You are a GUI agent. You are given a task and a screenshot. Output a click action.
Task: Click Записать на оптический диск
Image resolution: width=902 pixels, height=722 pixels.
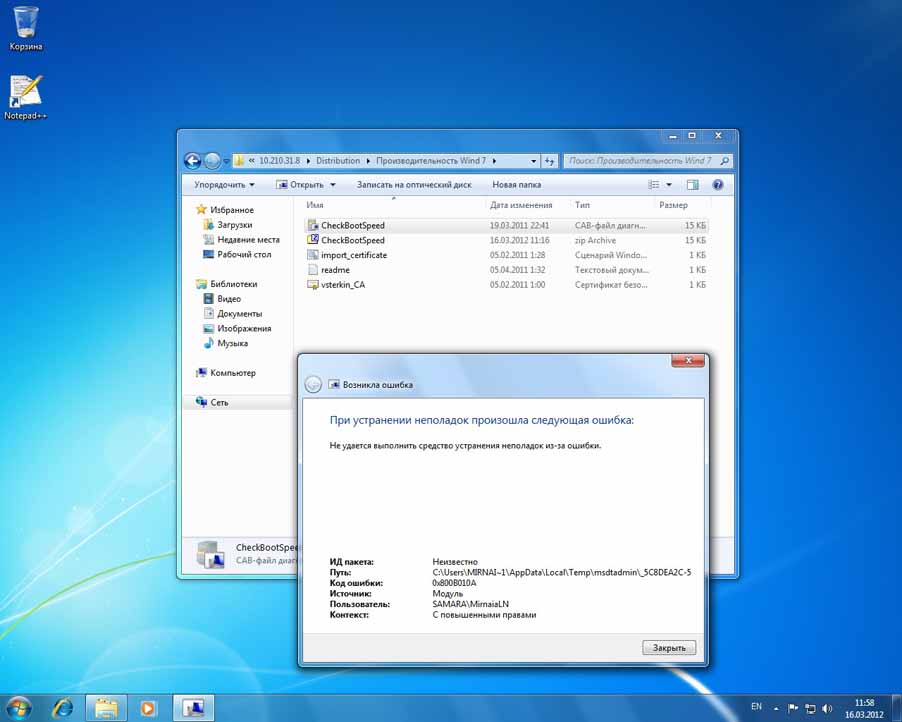tap(414, 185)
